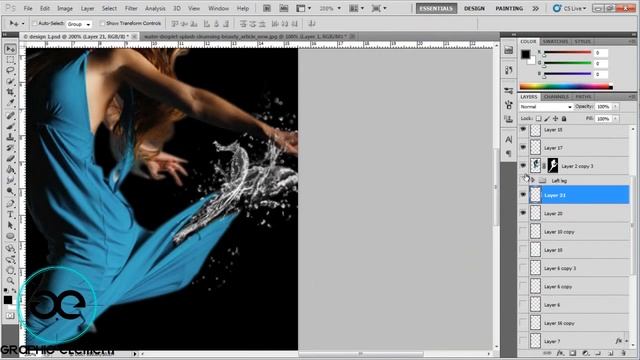640x360 pixels.
Task: Hide Layer 21 visibility eye
Action: 523,195
